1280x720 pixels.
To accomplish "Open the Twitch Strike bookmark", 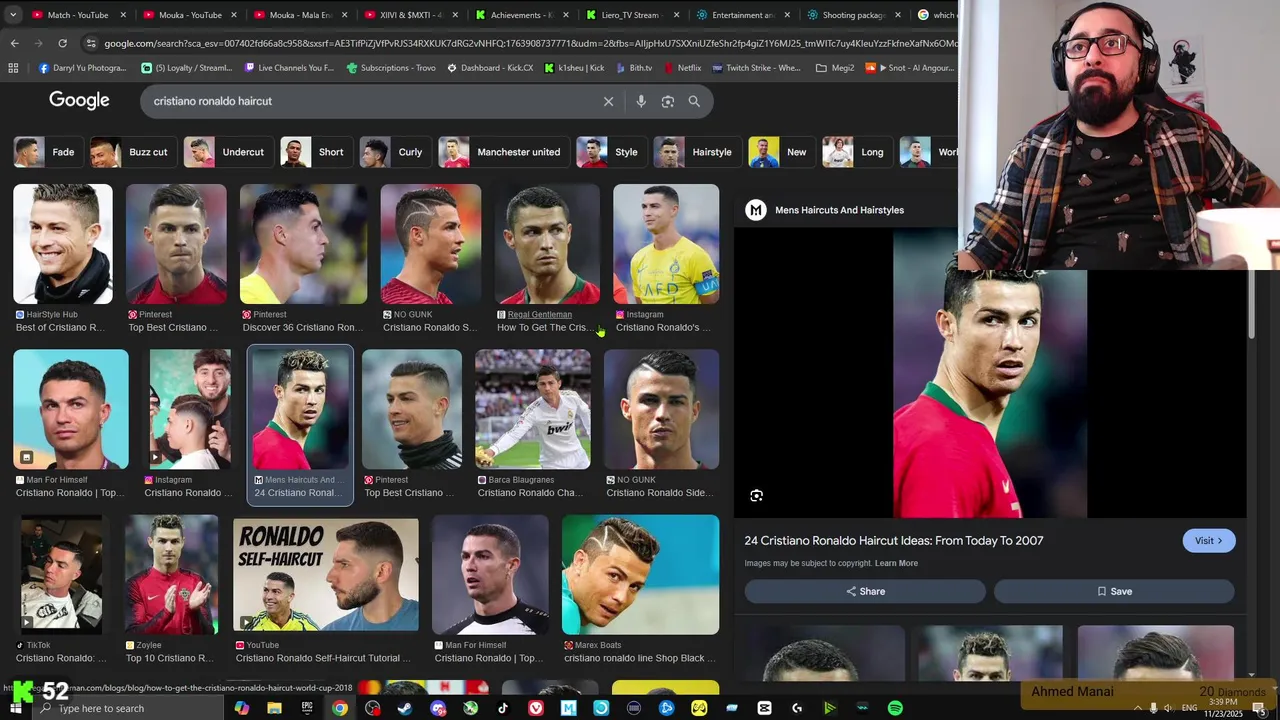I will (x=756, y=68).
